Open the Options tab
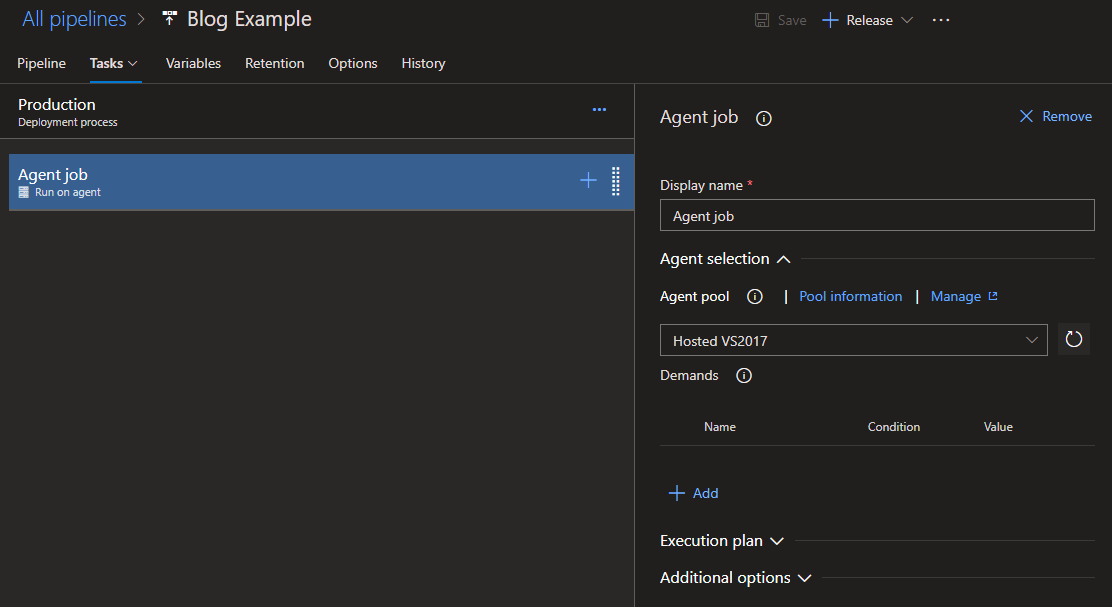Screen dimensions: 1112x607 pyautogui.click(x=352, y=63)
